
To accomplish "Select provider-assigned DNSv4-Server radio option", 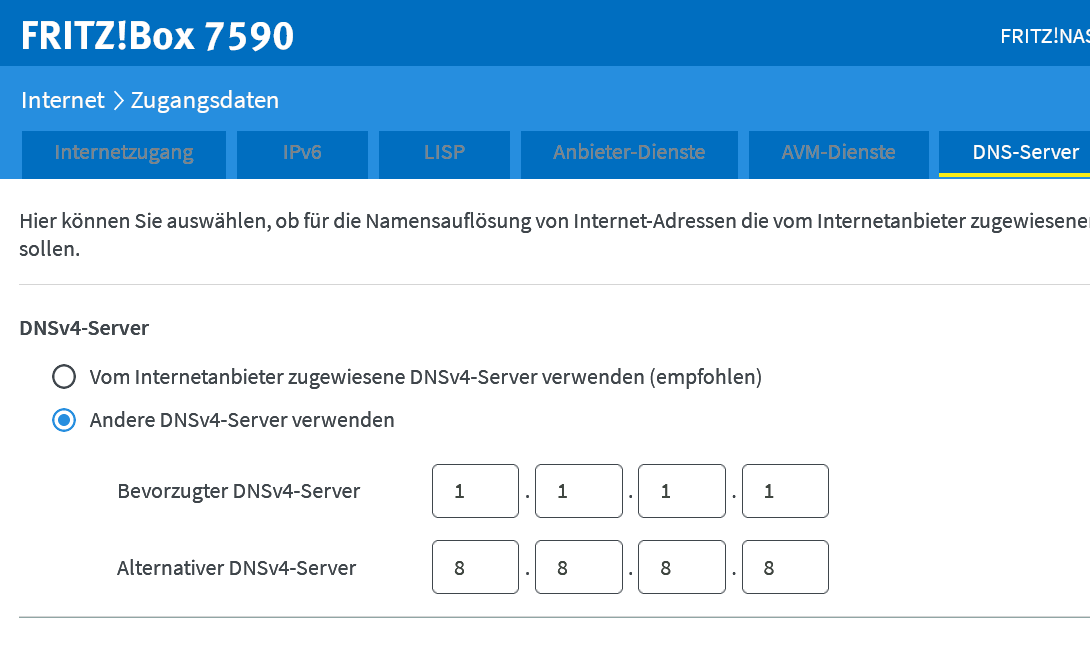I will click(64, 377).
